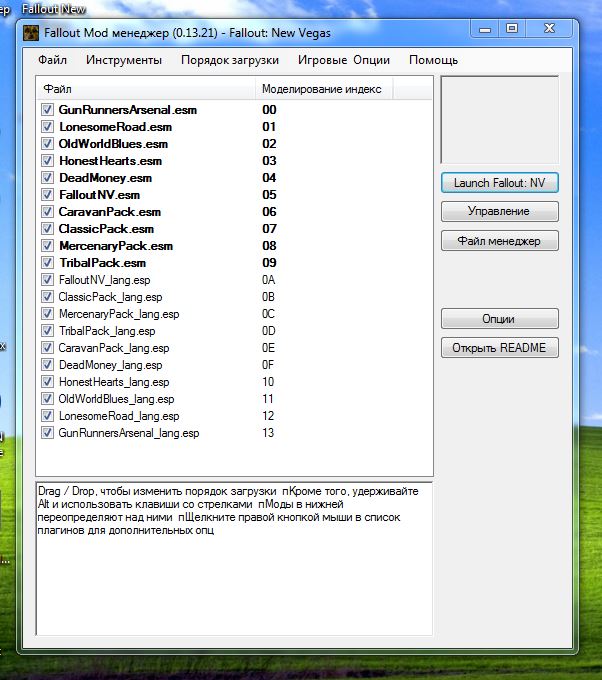Screen dimensions: 602x680
Task: Uncheck GunRunnersArsenal_lang.esp checkbox
Action: (x=47, y=433)
